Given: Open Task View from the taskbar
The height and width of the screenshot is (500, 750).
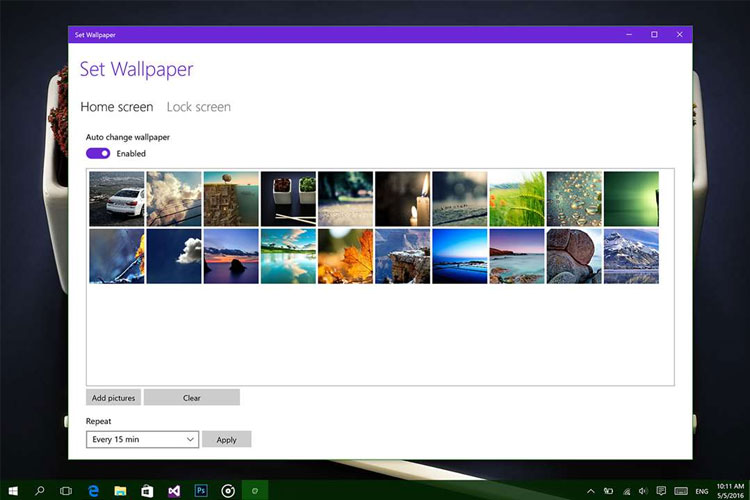Looking at the screenshot, I should 66,490.
